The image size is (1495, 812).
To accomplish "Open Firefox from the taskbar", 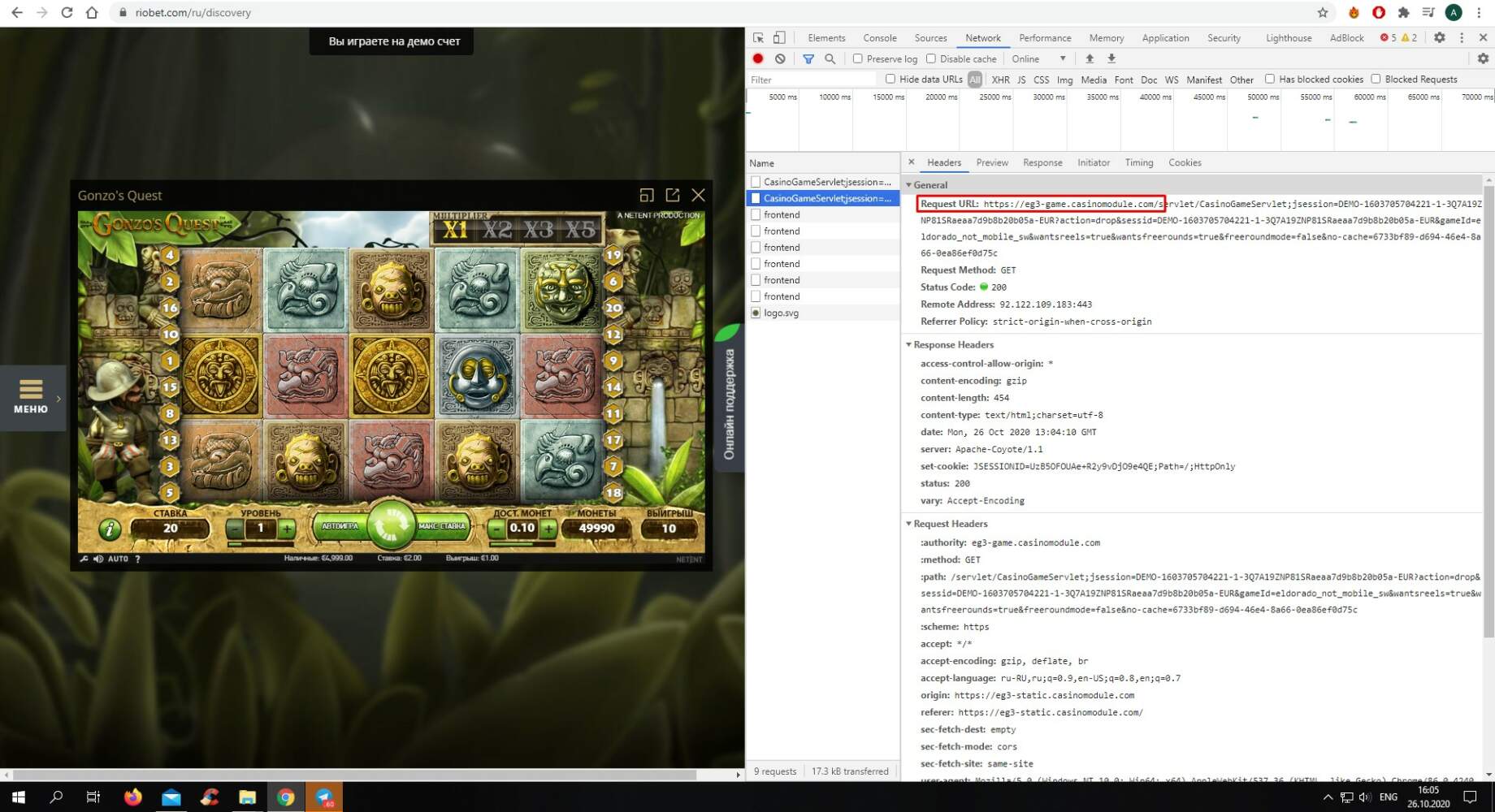I will tap(132, 797).
